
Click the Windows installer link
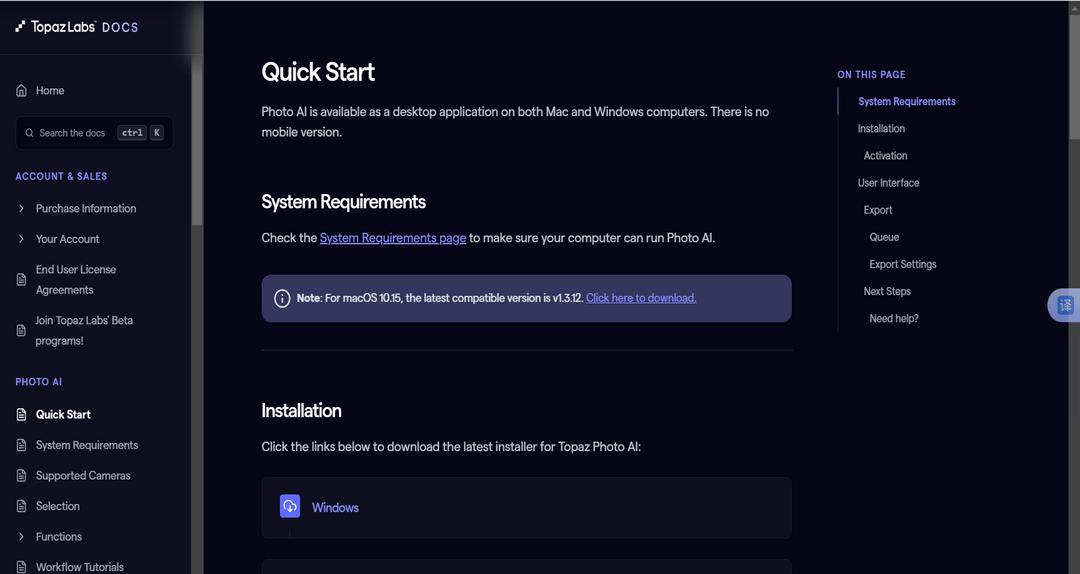[335, 508]
